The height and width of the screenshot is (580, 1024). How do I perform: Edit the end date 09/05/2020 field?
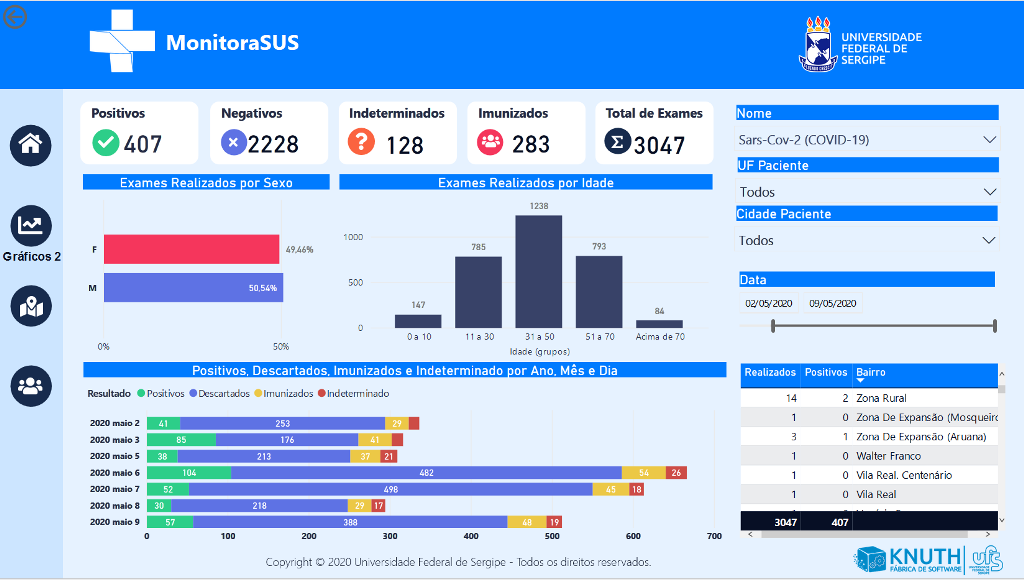(x=833, y=303)
